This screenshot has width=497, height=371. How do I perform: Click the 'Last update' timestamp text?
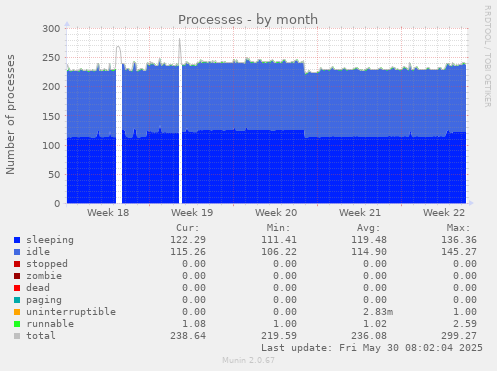coord(372,348)
